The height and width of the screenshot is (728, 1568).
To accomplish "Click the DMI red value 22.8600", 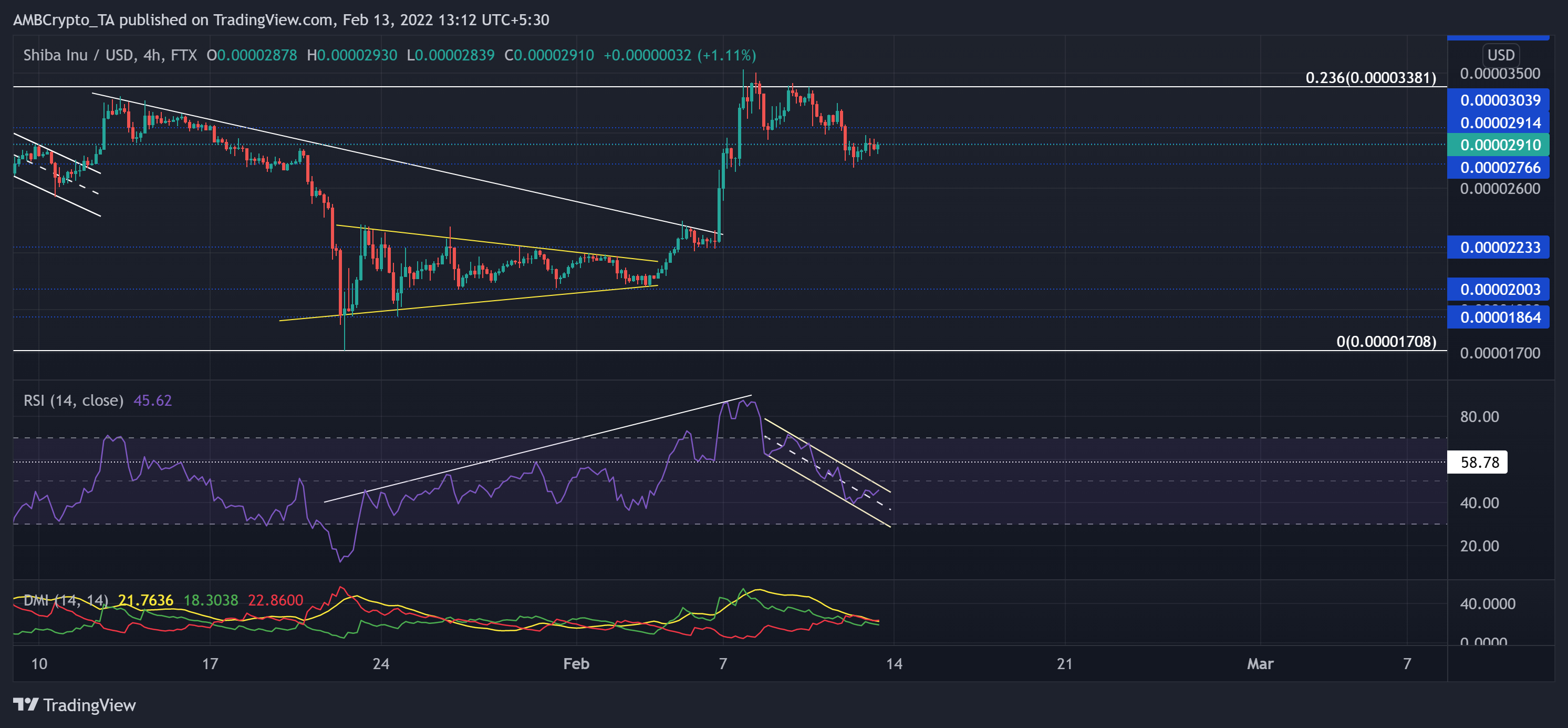I will [275, 600].
